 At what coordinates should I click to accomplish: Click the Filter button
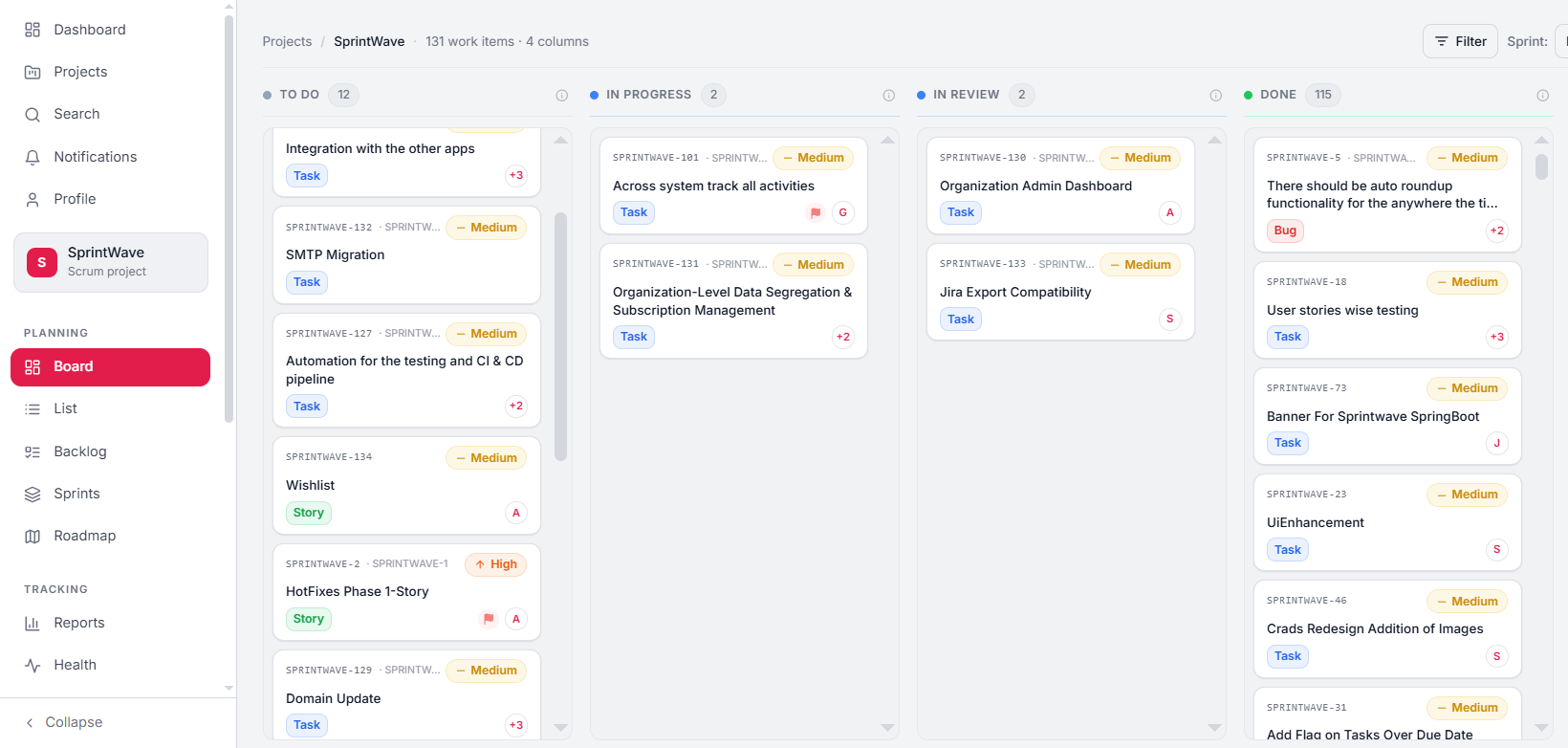[x=1460, y=41]
